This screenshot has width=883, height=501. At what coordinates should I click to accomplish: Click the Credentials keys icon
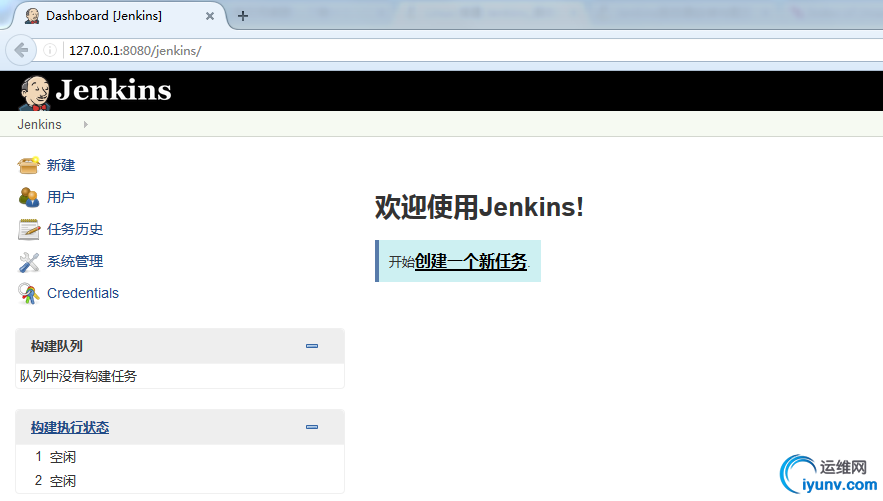[x=29, y=293]
